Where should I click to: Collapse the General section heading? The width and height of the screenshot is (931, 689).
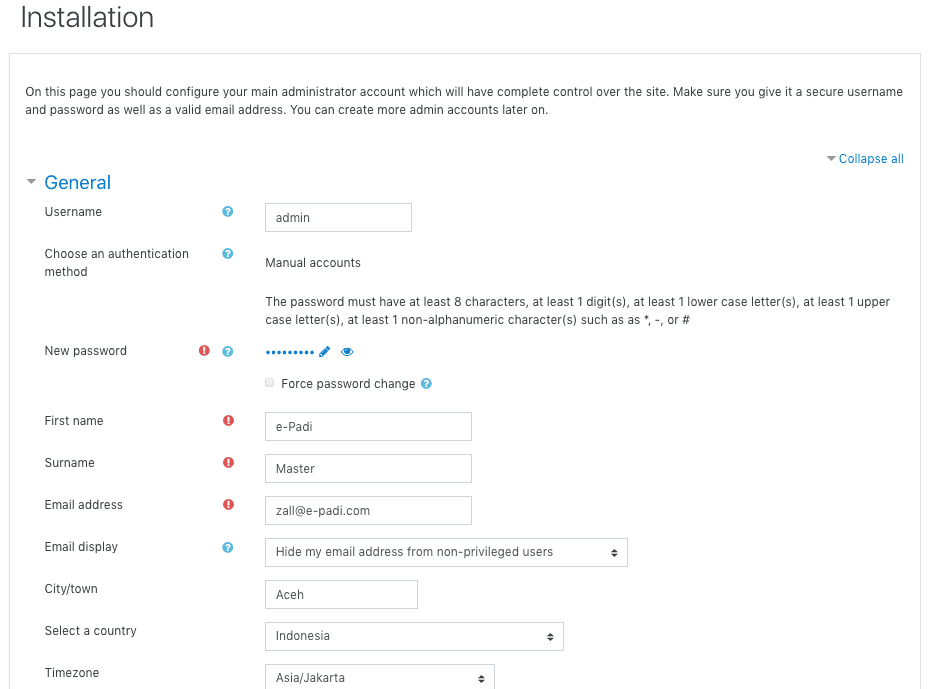pyautogui.click(x=77, y=183)
